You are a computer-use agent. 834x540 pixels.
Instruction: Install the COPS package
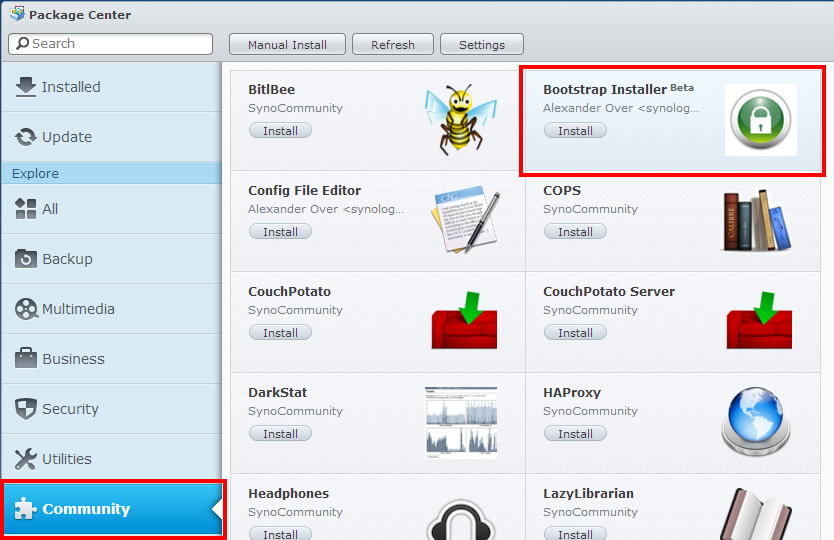pyautogui.click(x=575, y=231)
